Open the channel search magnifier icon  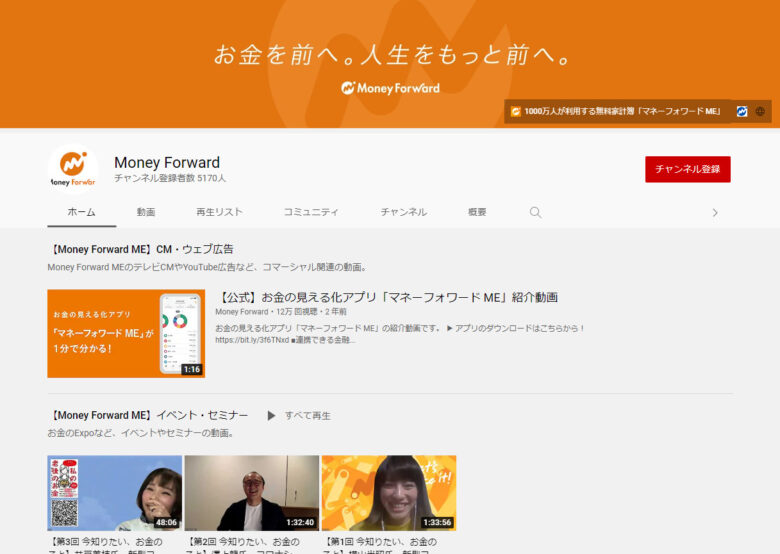point(535,212)
